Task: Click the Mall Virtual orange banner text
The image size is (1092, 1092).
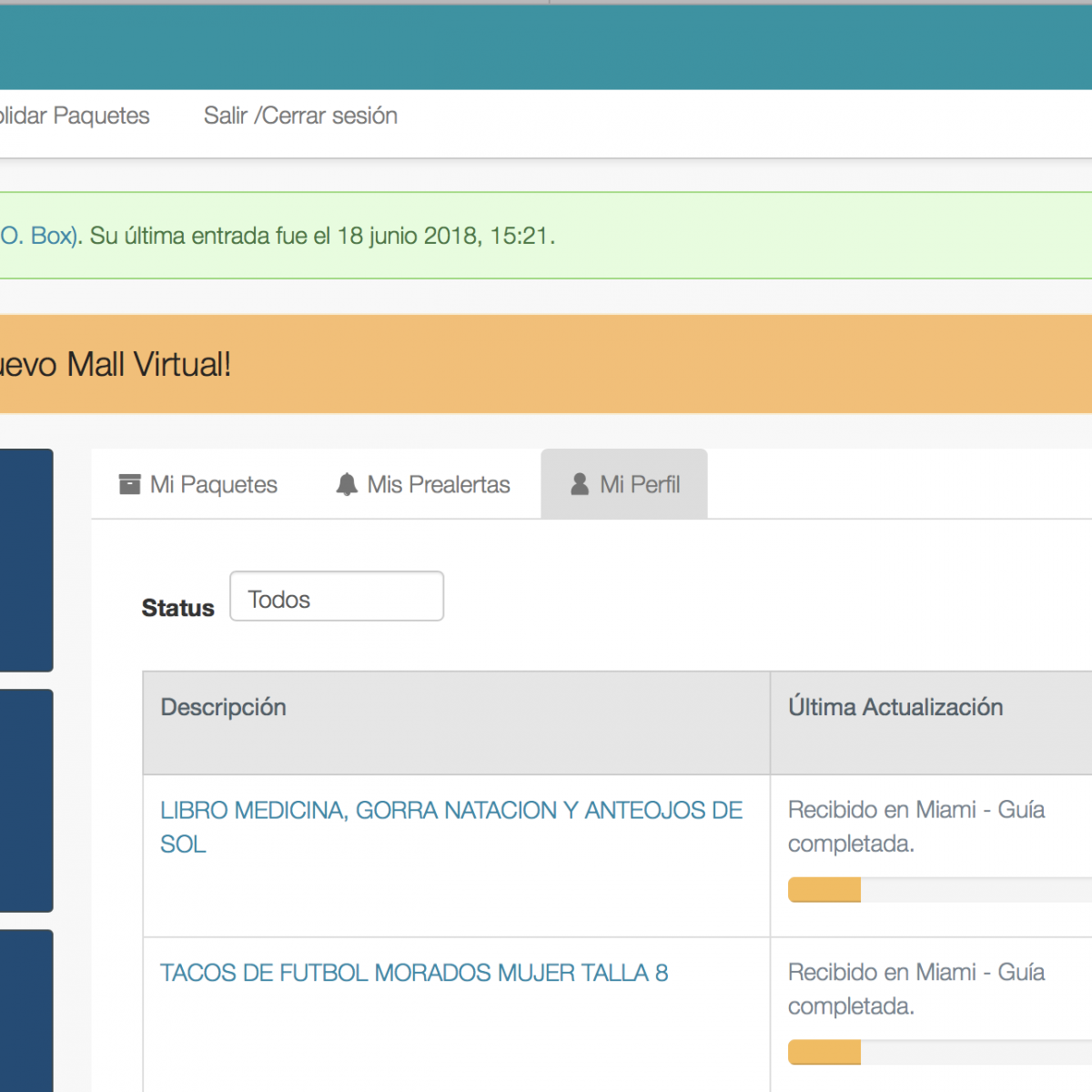Action: tap(116, 364)
